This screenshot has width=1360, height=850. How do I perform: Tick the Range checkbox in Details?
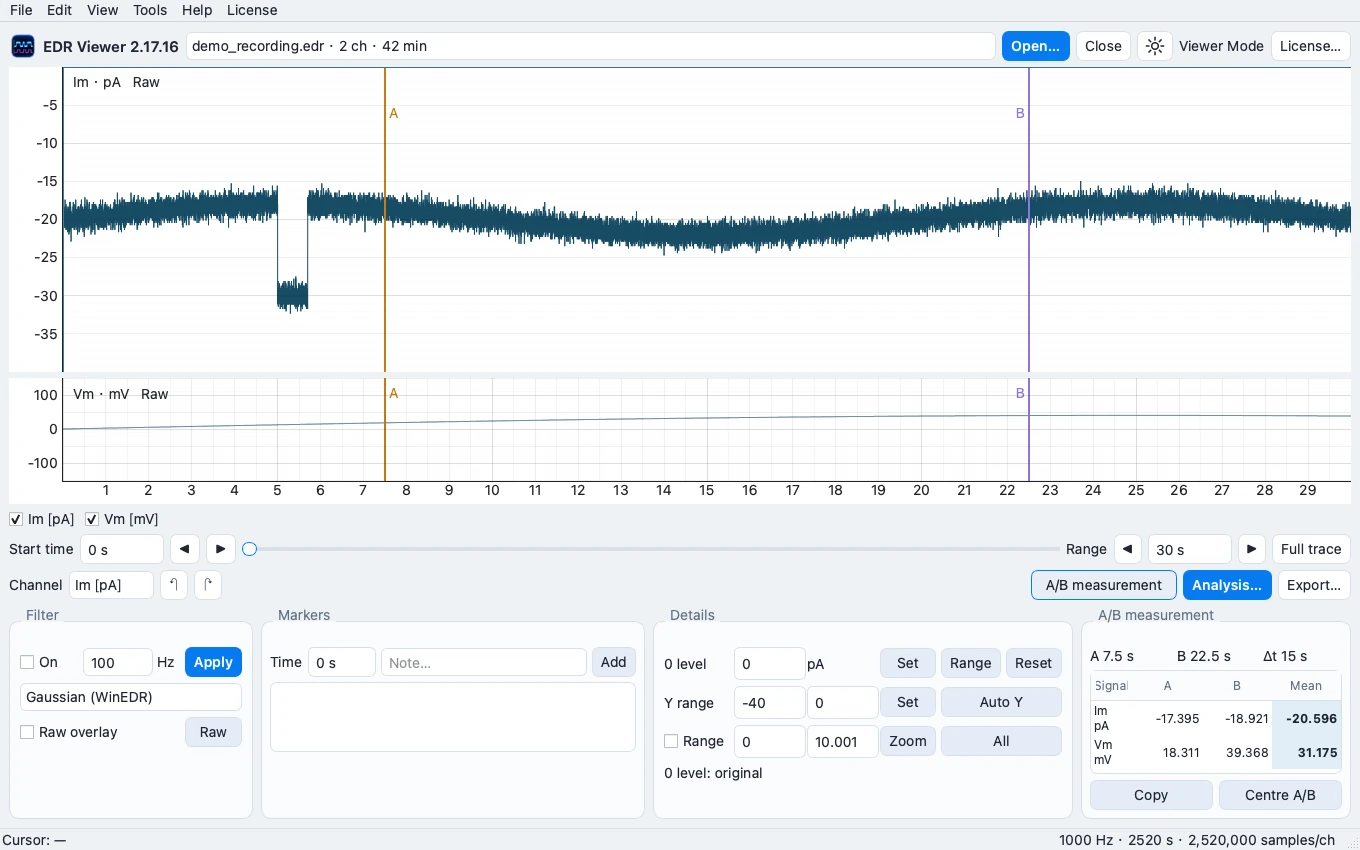coord(671,741)
